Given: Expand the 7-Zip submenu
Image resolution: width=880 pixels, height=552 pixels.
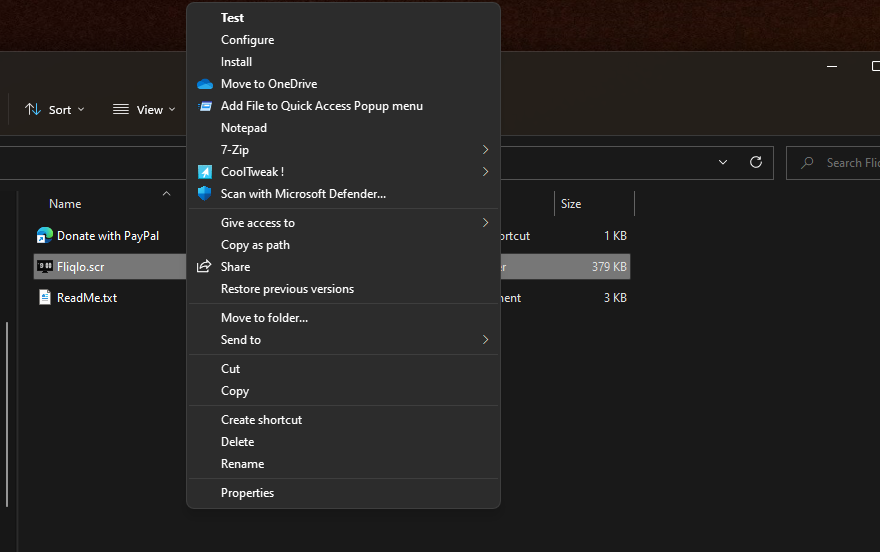Looking at the screenshot, I should click(485, 150).
